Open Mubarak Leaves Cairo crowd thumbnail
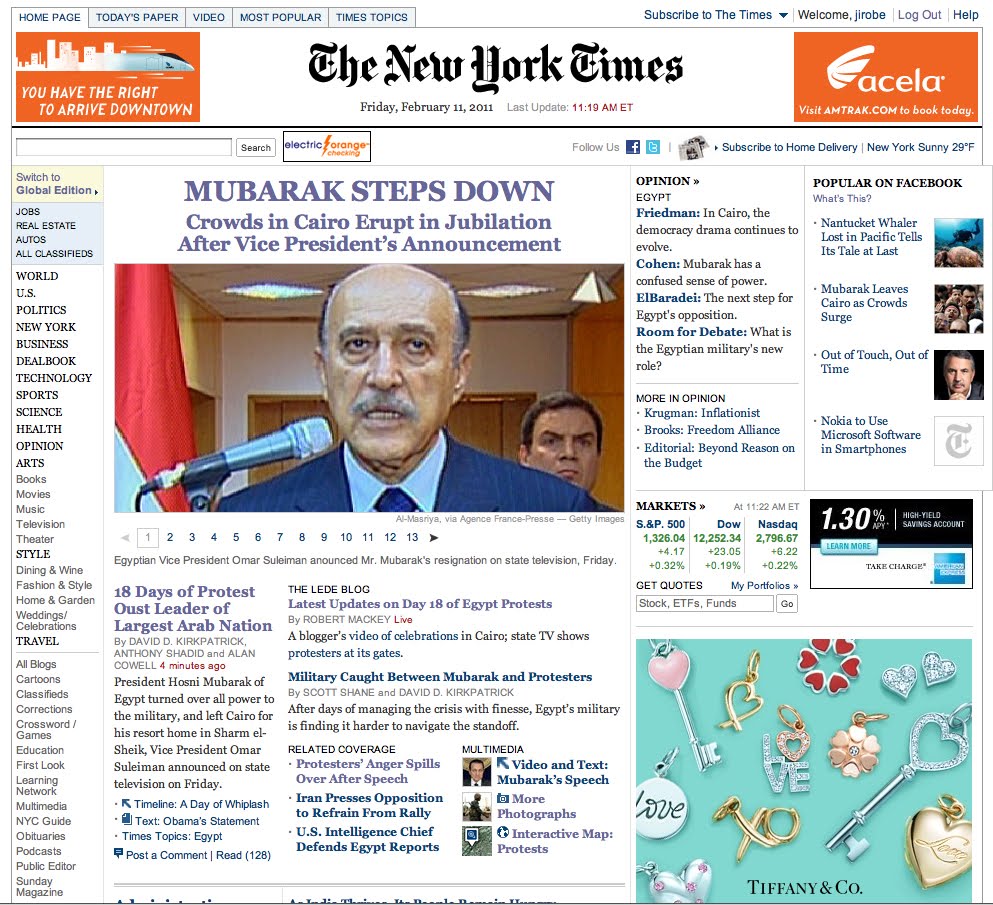This screenshot has width=993, height=905. (x=959, y=309)
